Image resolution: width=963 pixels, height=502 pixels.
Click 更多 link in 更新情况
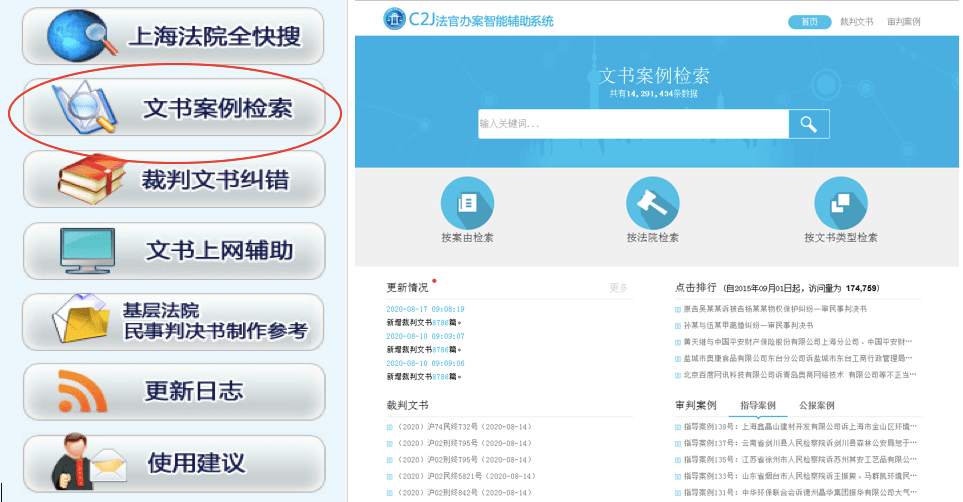coord(618,288)
